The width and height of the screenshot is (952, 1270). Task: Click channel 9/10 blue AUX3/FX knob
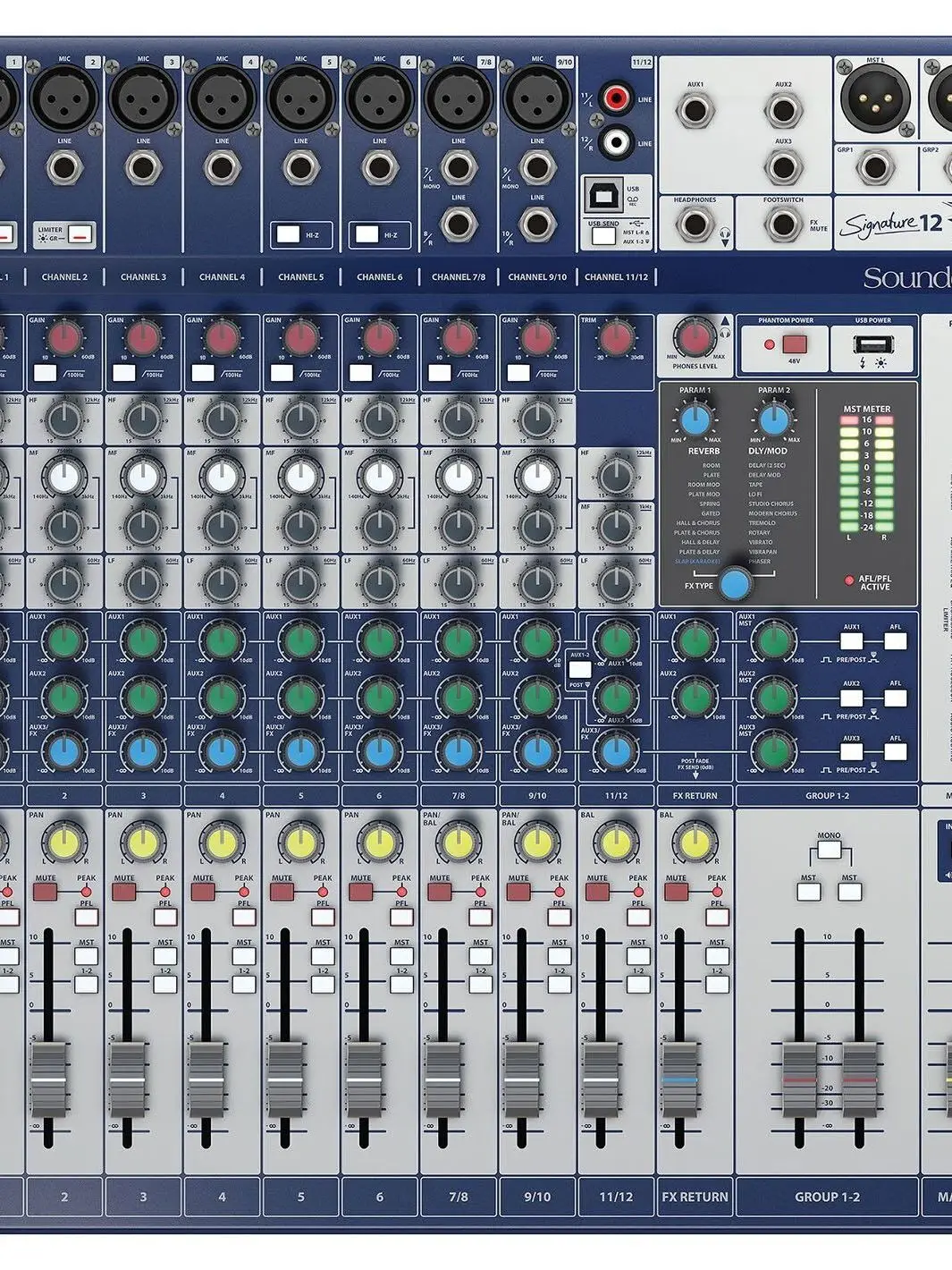click(536, 751)
